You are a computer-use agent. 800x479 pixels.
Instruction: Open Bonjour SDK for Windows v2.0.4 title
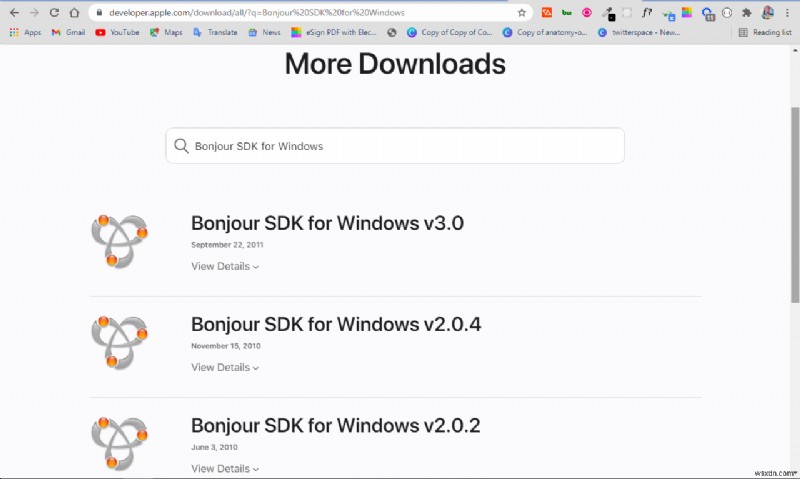pos(336,324)
